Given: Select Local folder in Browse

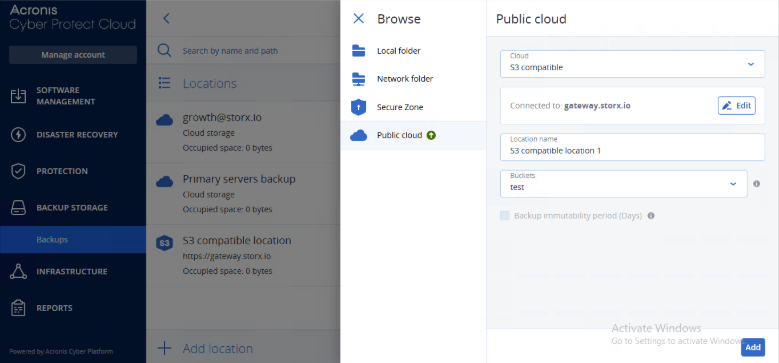Looking at the screenshot, I should pos(413,51).
